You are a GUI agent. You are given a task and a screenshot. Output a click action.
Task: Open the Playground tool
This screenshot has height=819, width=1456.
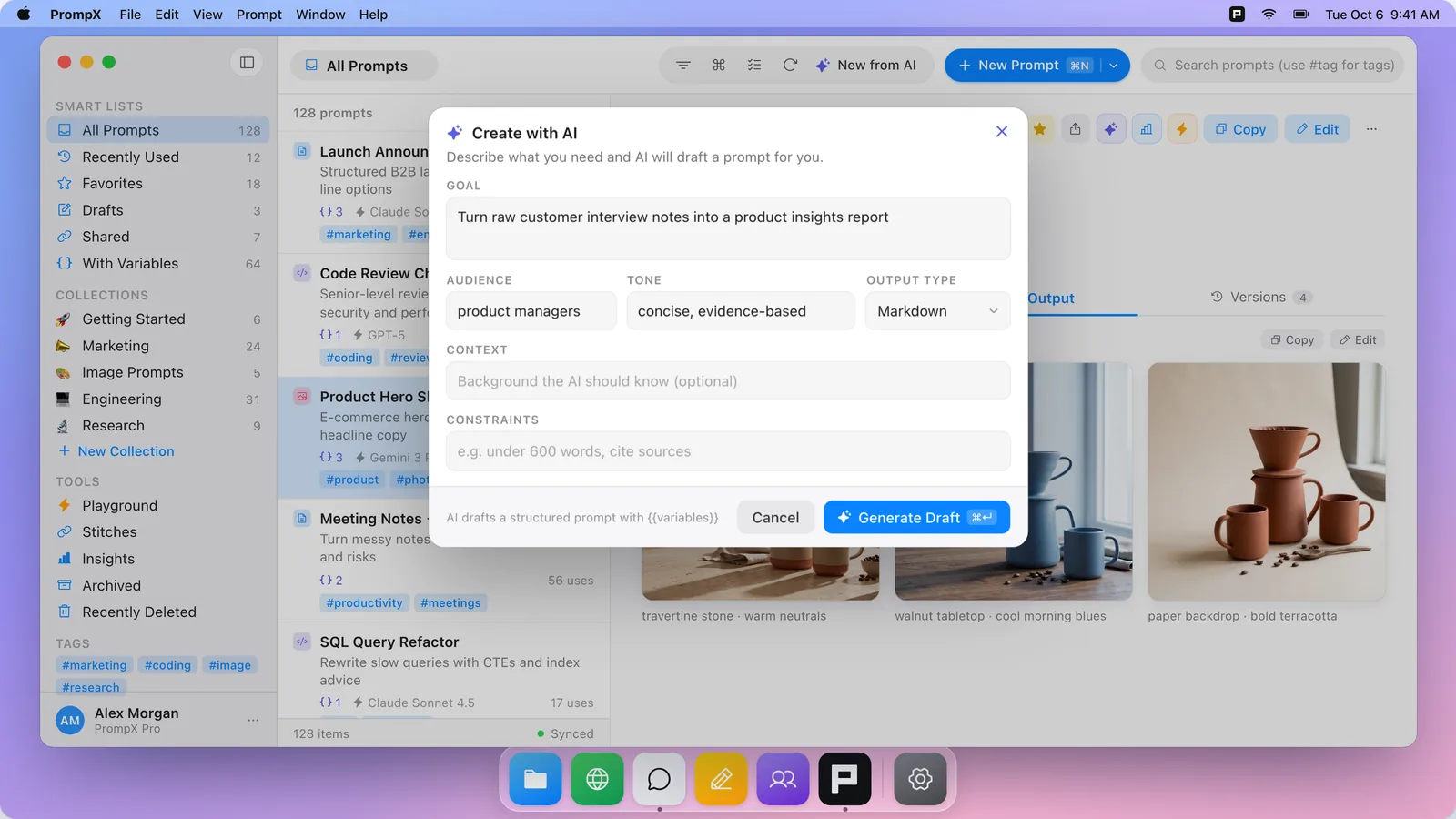(158, 506)
